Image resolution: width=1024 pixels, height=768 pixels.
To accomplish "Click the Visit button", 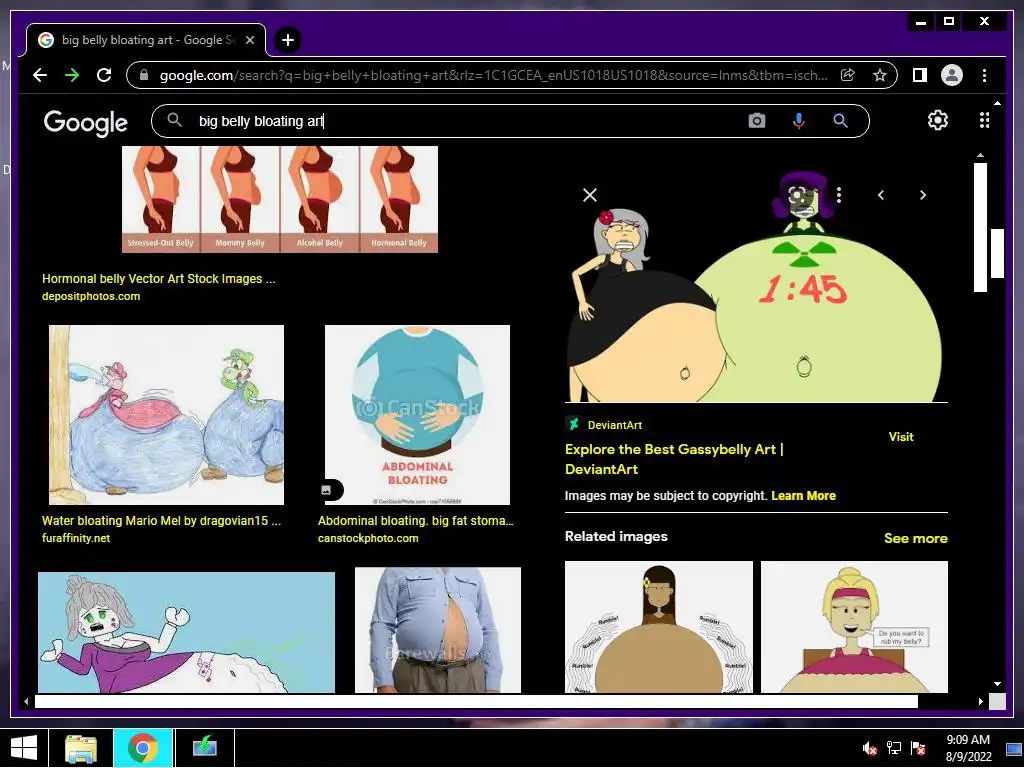I will point(901,437).
